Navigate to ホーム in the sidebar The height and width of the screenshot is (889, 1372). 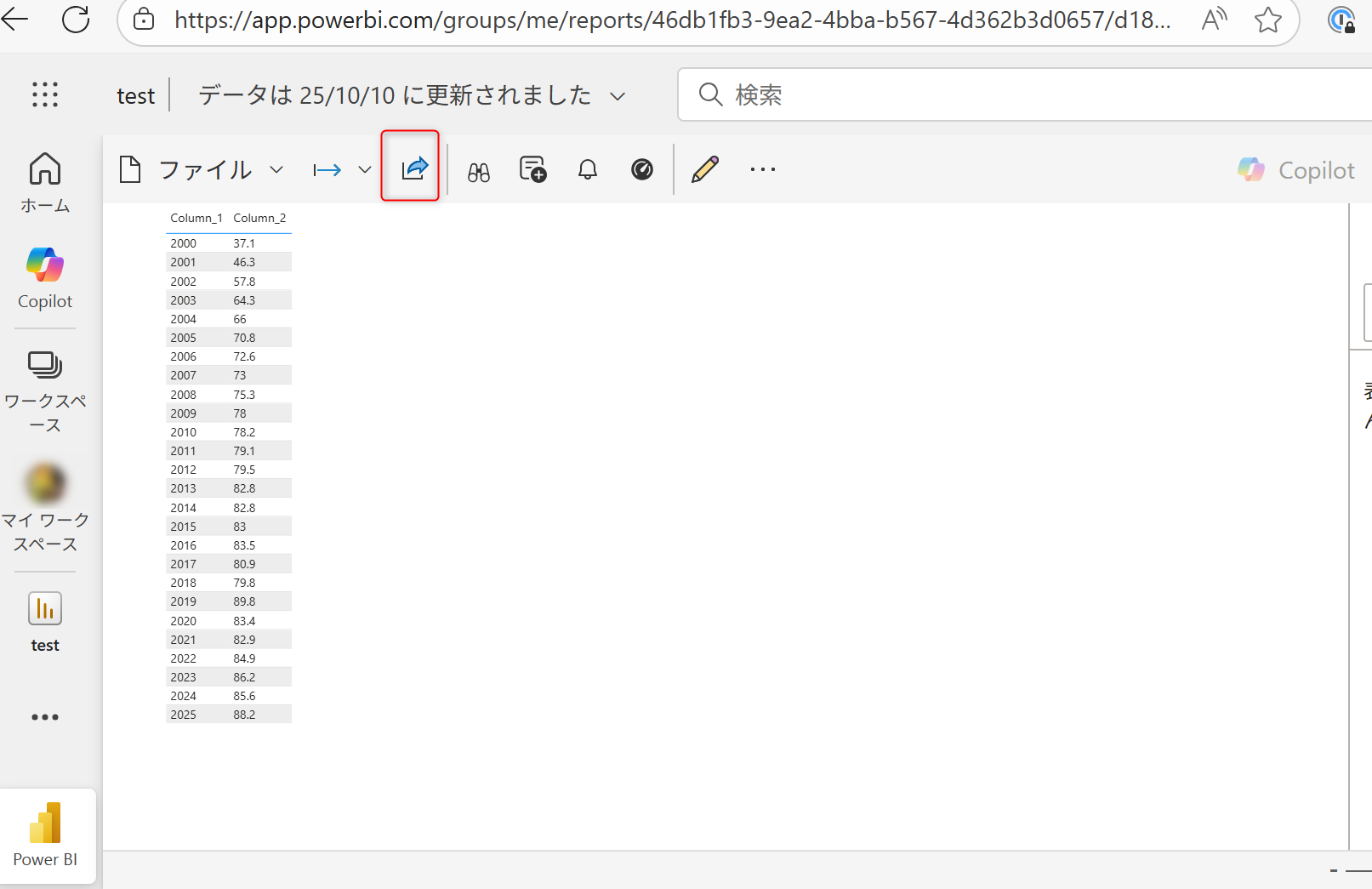(x=44, y=181)
